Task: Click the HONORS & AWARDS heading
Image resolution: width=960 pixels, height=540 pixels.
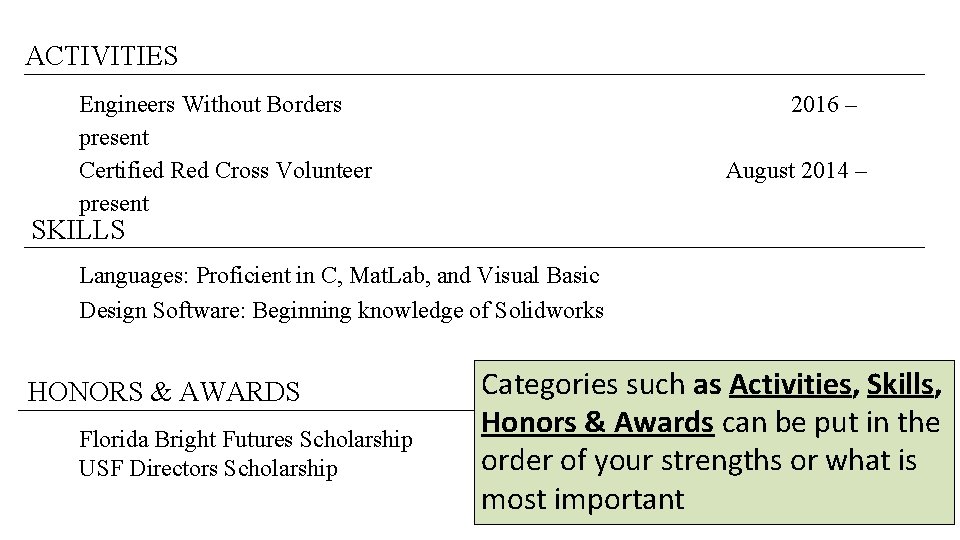Action: click(x=163, y=392)
